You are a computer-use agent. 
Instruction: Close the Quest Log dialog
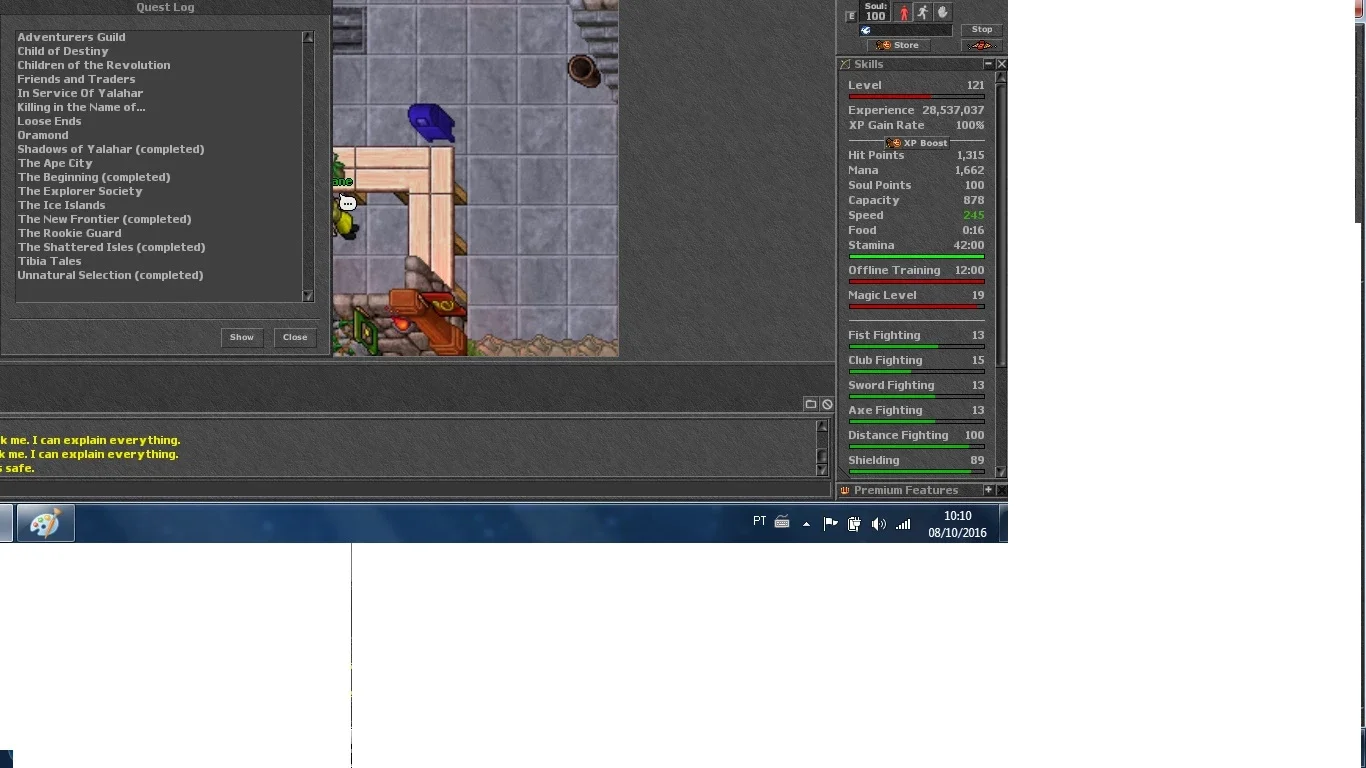(x=295, y=337)
